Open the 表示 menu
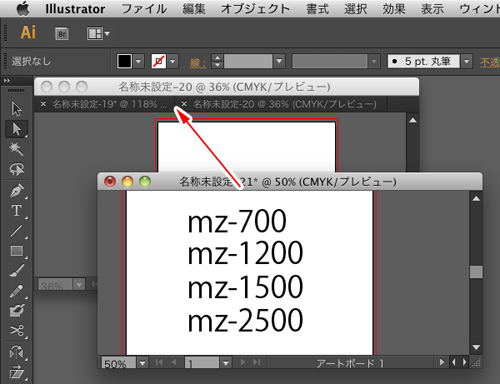 click(x=432, y=9)
